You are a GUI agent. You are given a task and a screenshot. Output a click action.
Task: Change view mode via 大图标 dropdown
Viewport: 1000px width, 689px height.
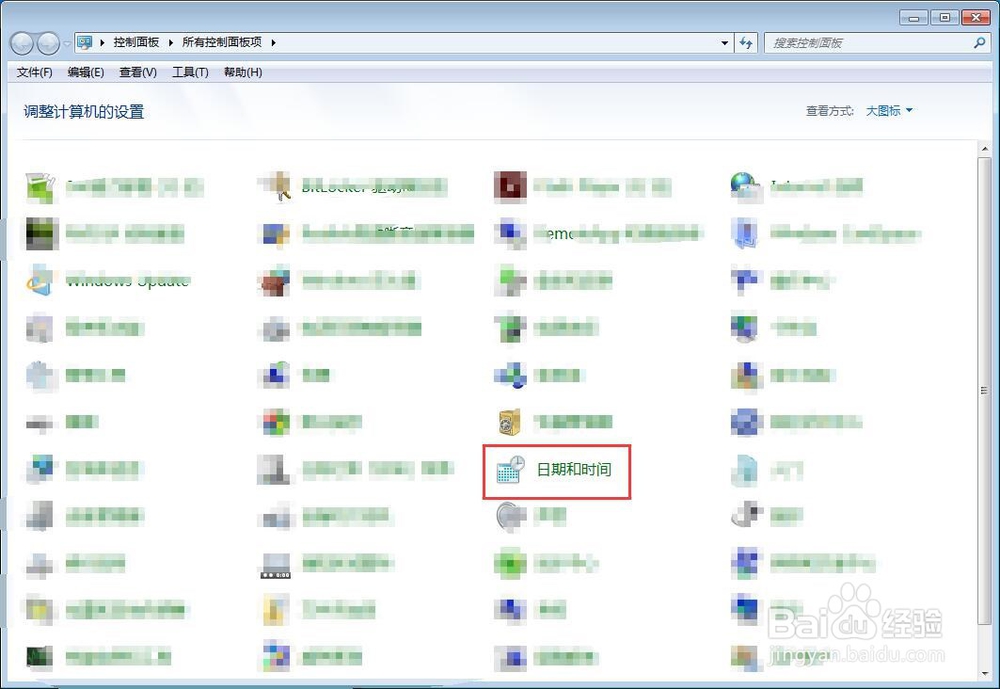pos(889,111)
